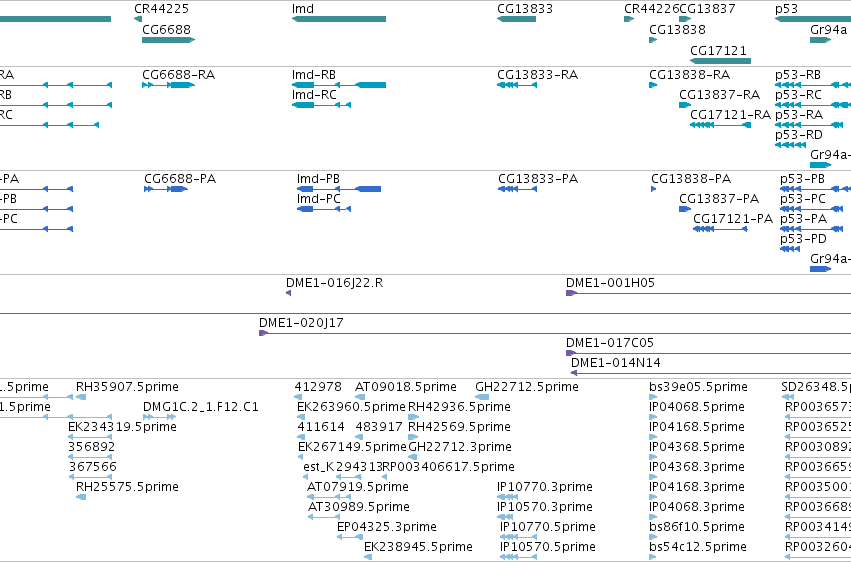Select the p53-RA transcript label
The height and width of the screenshot is (562, 851).
click(x=798, y=115)
